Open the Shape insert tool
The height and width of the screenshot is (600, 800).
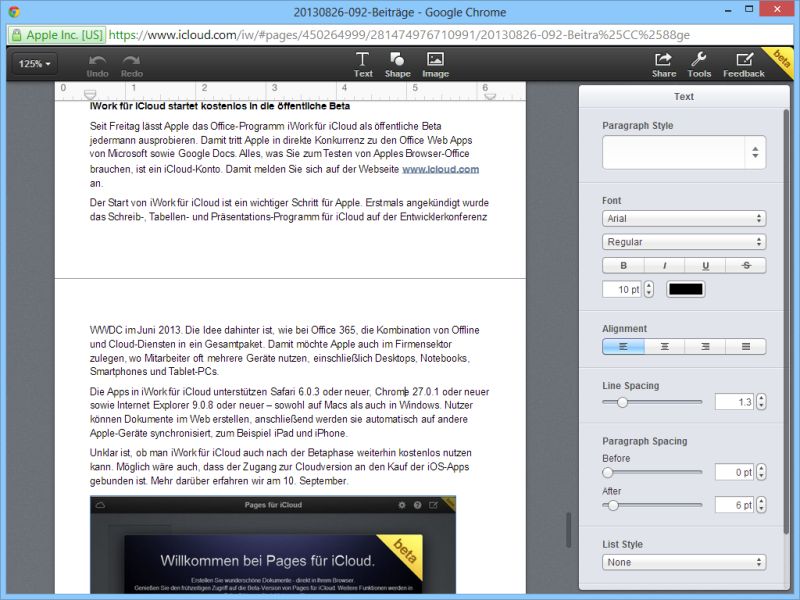[397, 59]
